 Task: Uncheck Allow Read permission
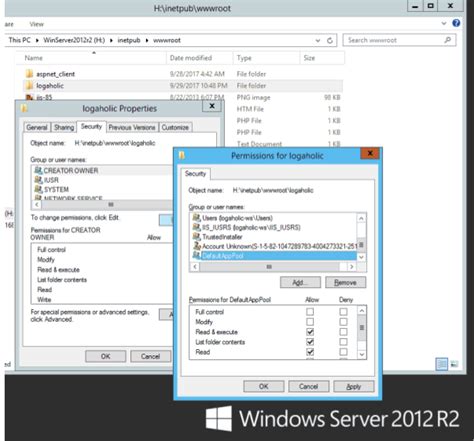click(x=310, y=352)
